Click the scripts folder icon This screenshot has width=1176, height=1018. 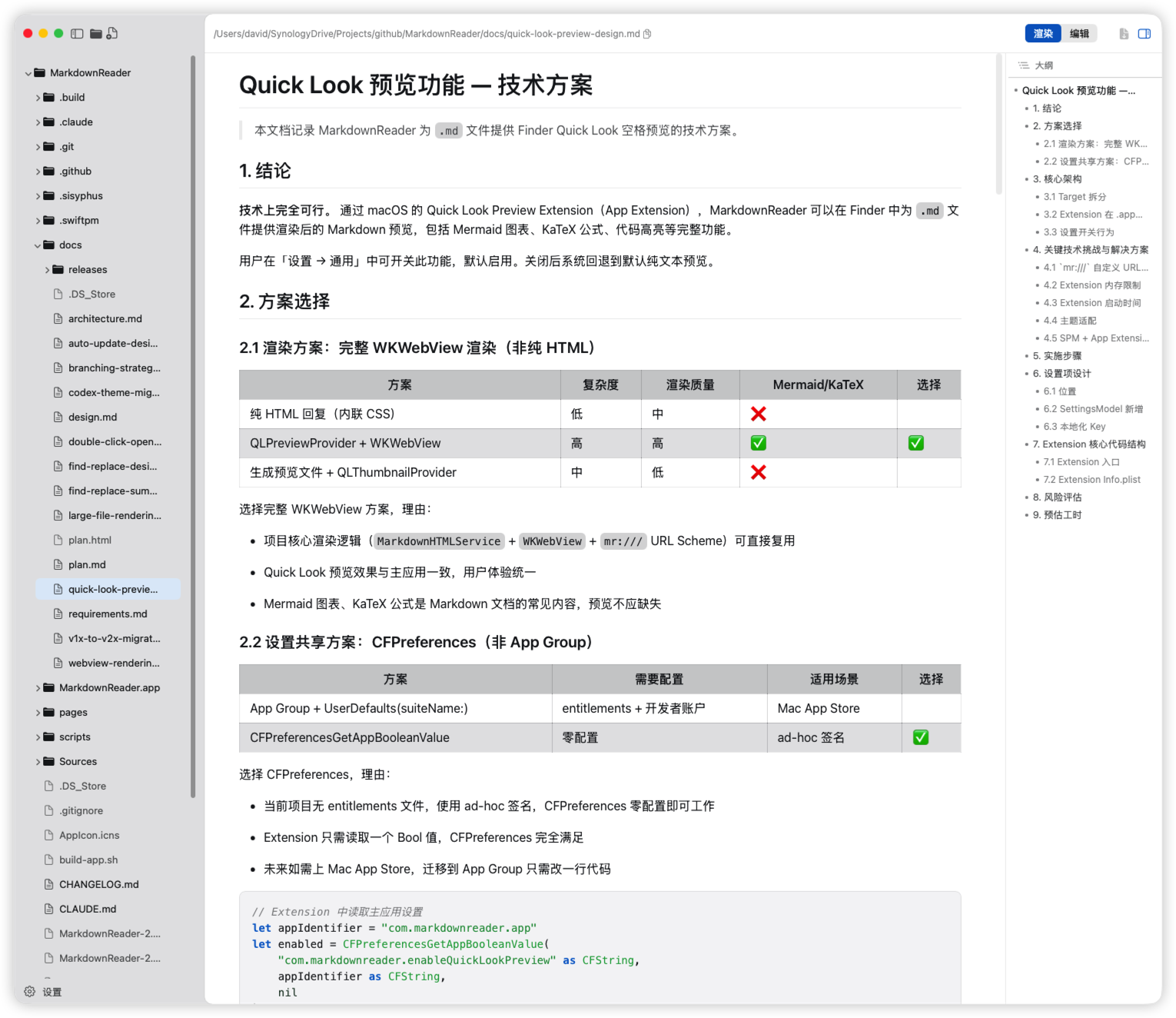pyautogui.click(x=49, y=737)
